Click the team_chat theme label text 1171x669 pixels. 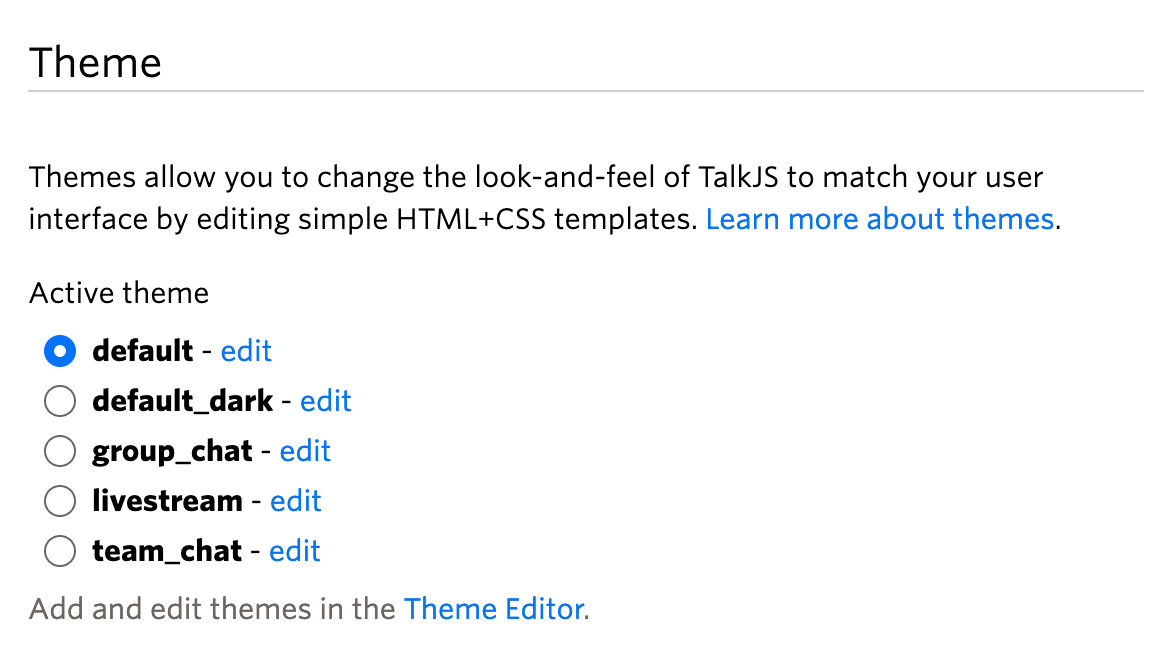tap(164, 551)
